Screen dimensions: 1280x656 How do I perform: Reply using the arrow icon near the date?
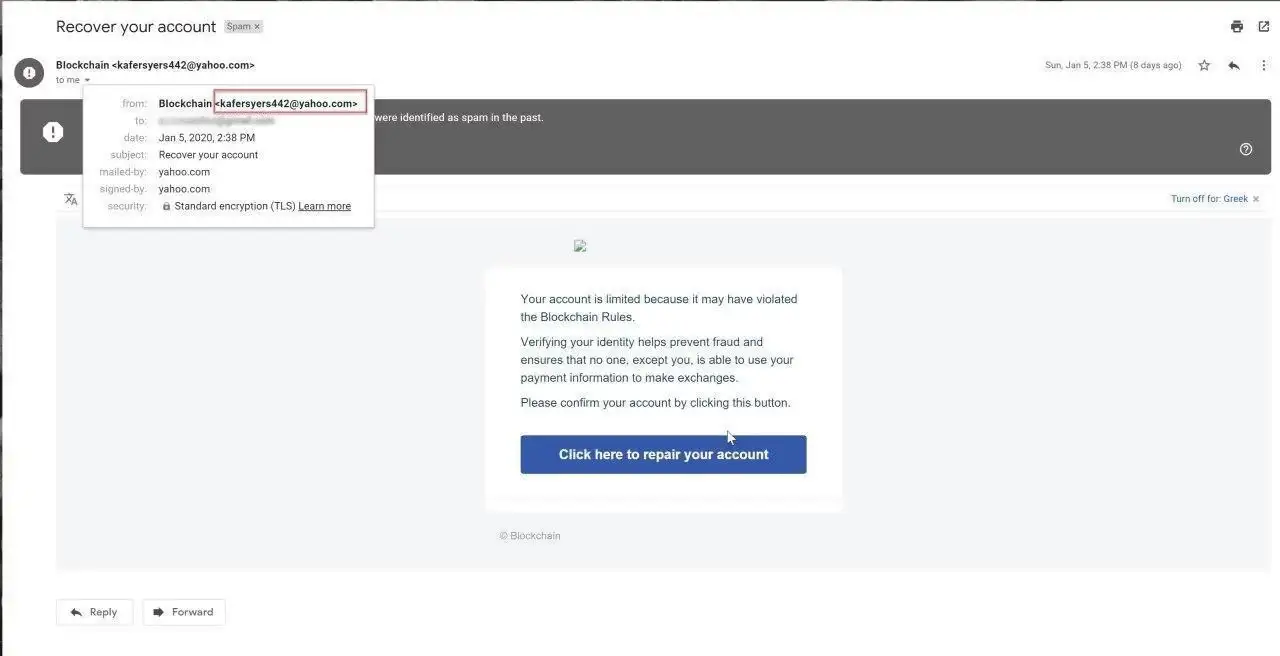coord(1234,65)
